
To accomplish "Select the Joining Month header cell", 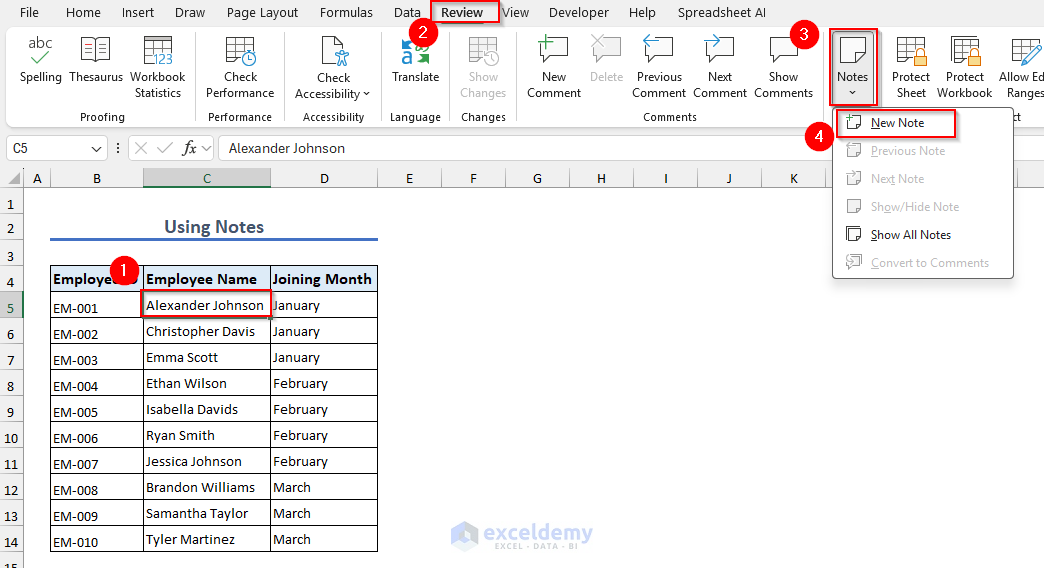I will coord(324,279).
